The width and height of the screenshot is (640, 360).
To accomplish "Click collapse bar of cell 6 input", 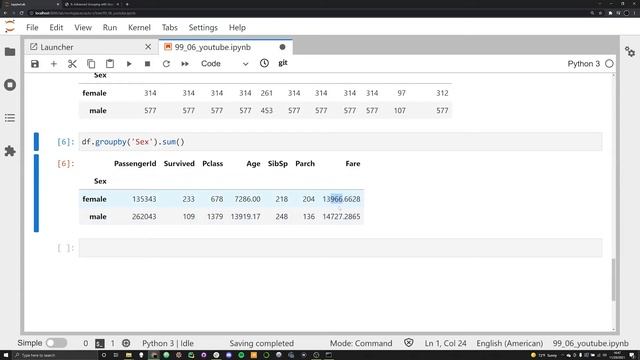I will pos(36,142).
